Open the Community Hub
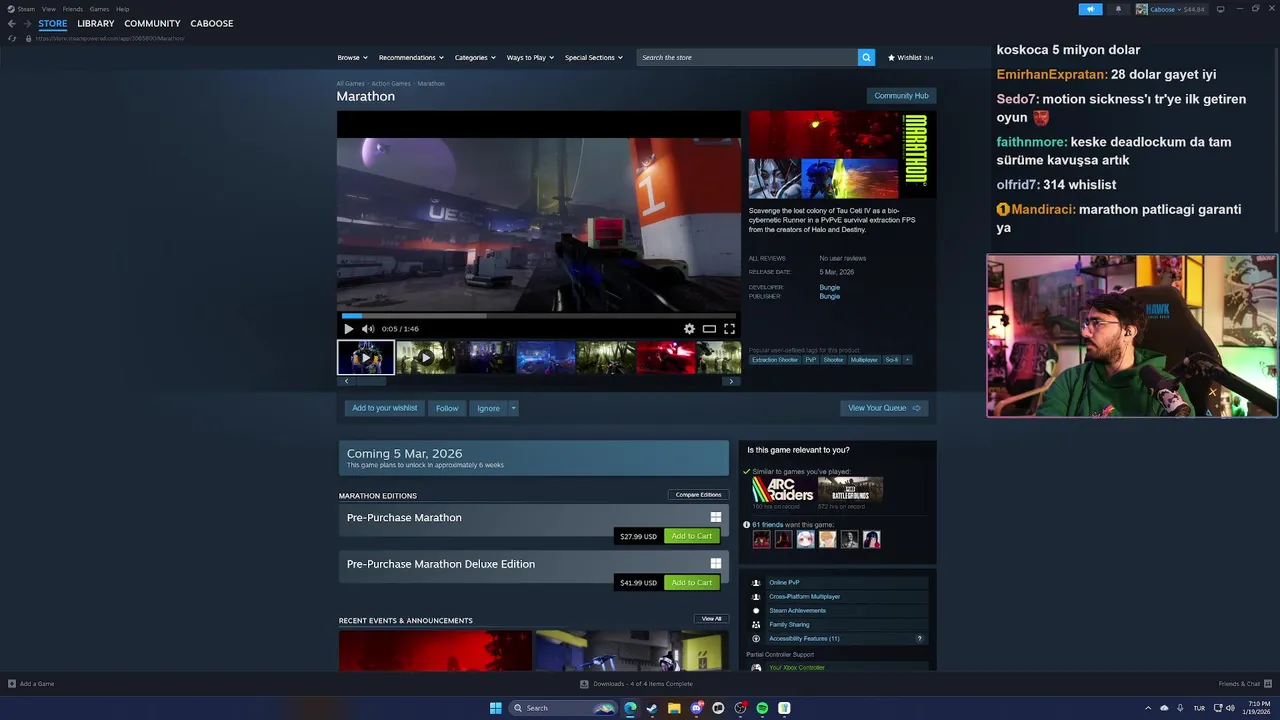Viewport: 1280px width, 720px height. [901, 96]
